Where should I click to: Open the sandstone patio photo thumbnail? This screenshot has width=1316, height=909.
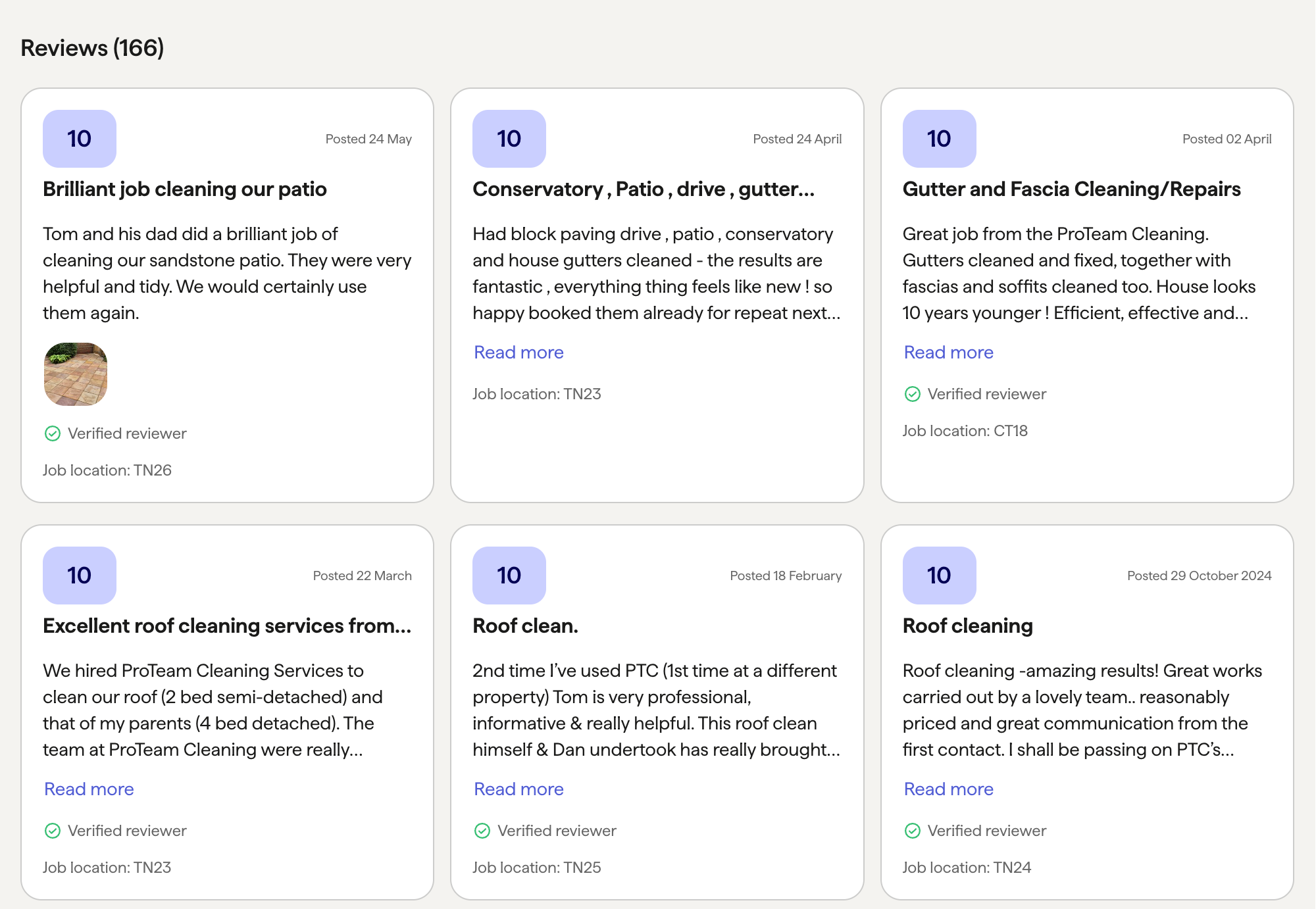(76, 374)
